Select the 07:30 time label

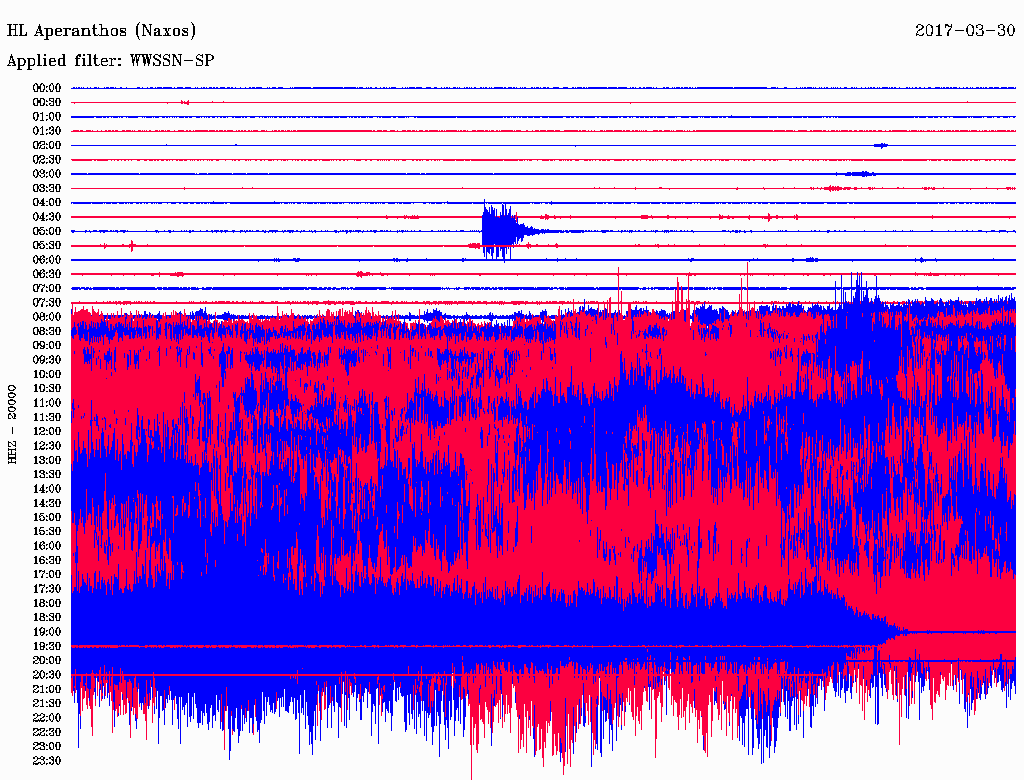coord(47,302)
